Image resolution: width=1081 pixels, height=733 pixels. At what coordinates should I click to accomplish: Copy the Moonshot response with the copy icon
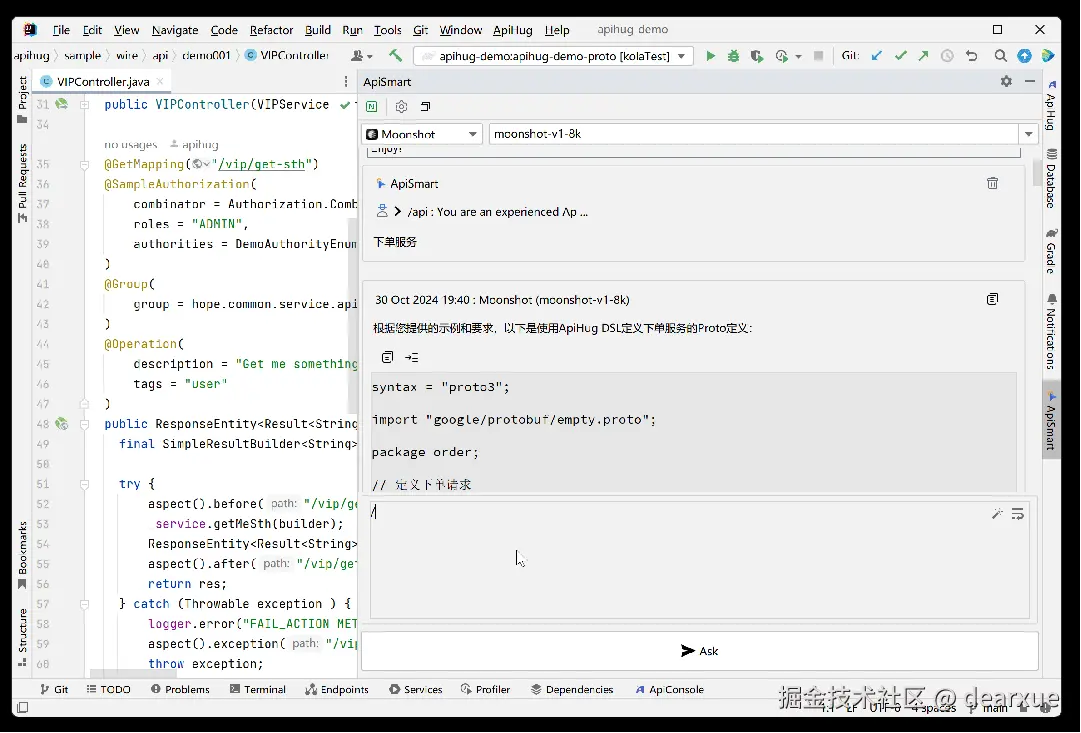992,299
